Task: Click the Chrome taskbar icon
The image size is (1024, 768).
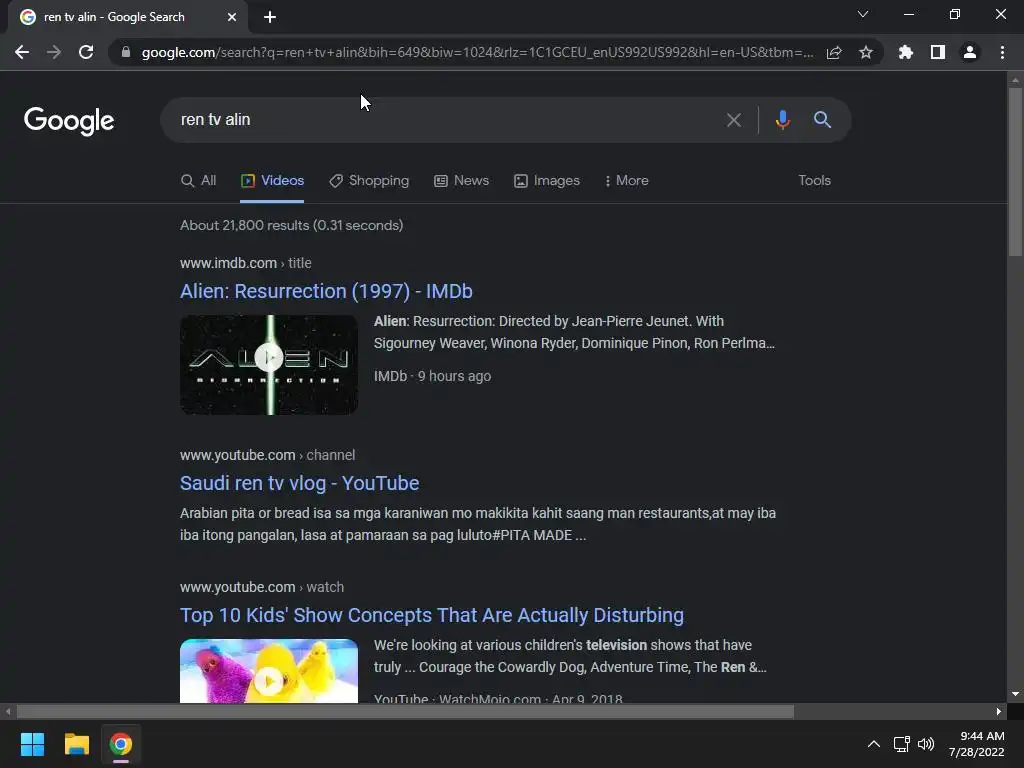Action: (121, 744)
